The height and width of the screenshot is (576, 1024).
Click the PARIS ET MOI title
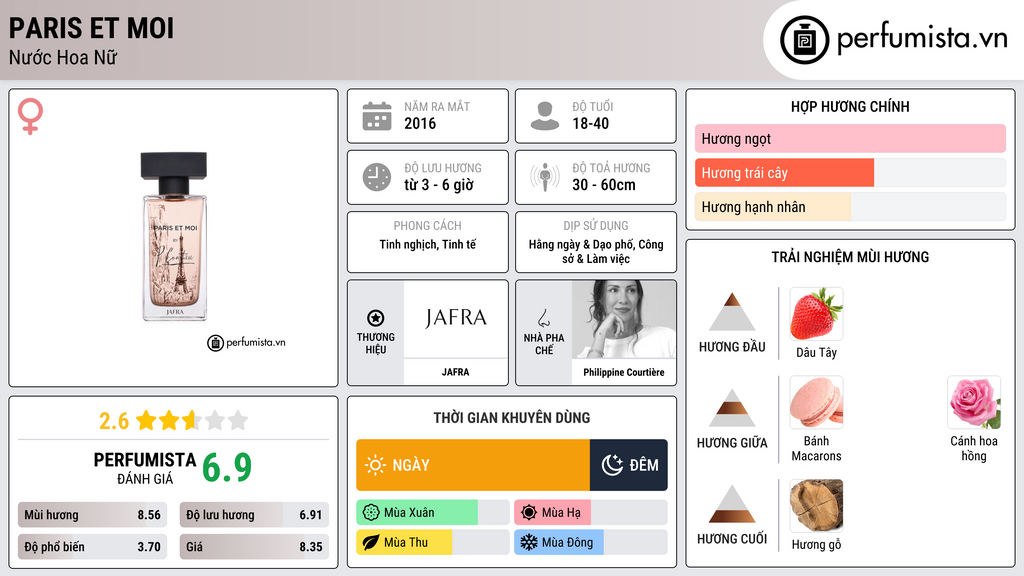[91, 28]
